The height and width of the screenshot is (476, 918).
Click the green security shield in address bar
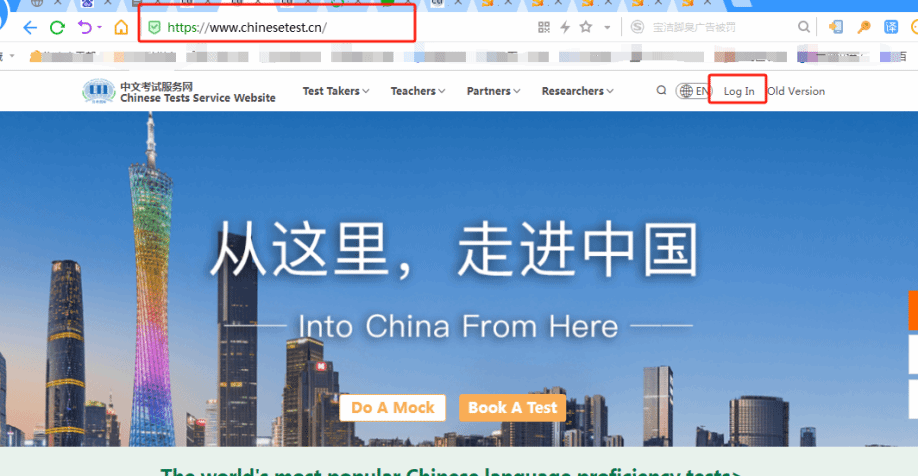(x=154, y=27)
